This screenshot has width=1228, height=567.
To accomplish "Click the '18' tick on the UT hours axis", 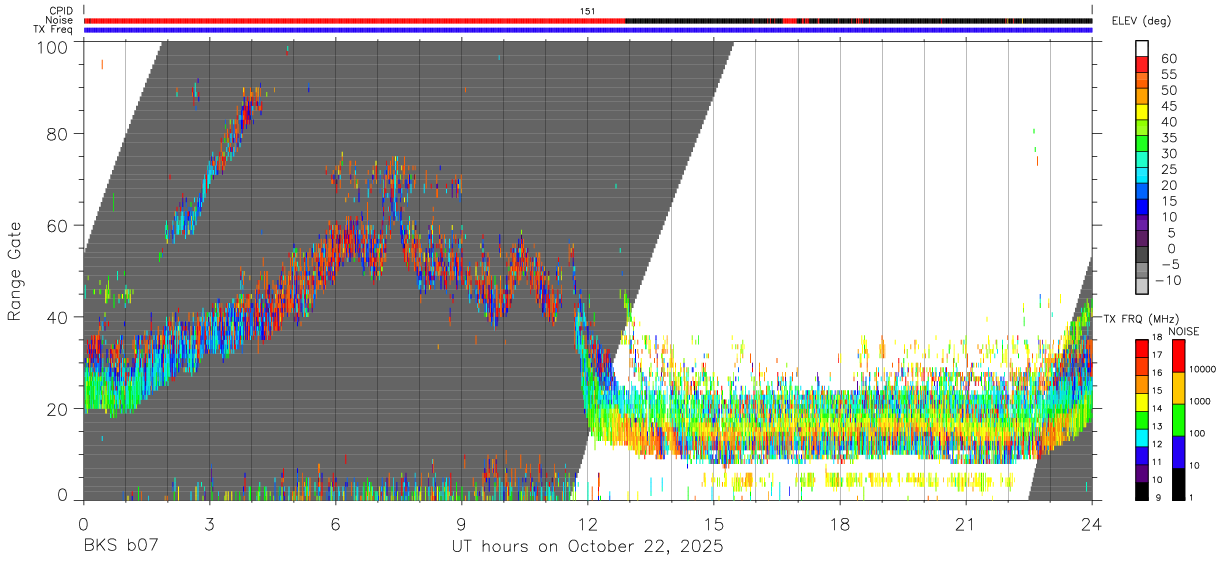I will pos(840,523).
